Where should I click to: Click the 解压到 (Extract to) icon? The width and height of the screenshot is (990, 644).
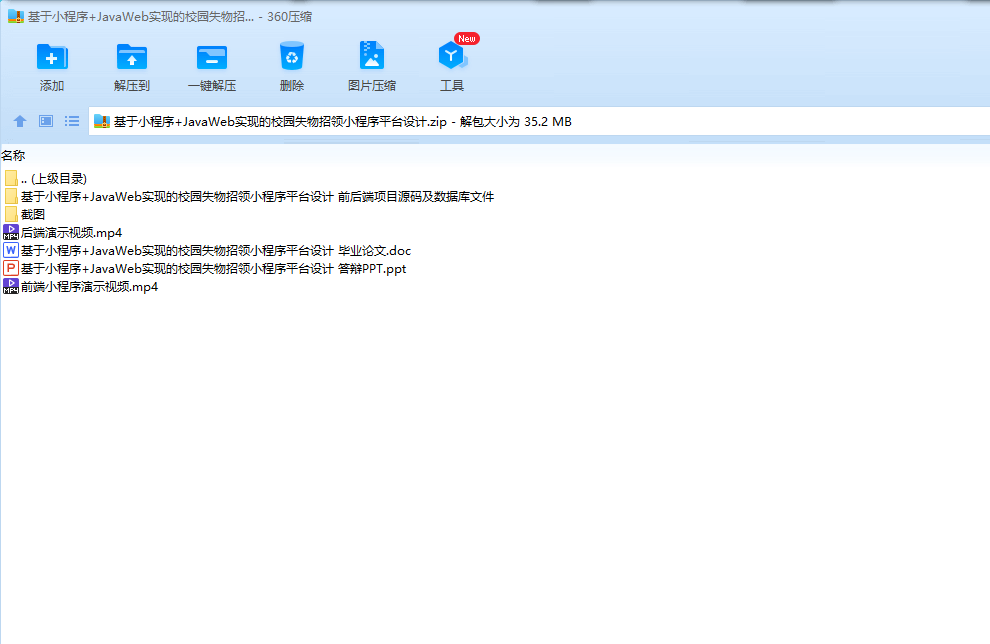point(131,57)
